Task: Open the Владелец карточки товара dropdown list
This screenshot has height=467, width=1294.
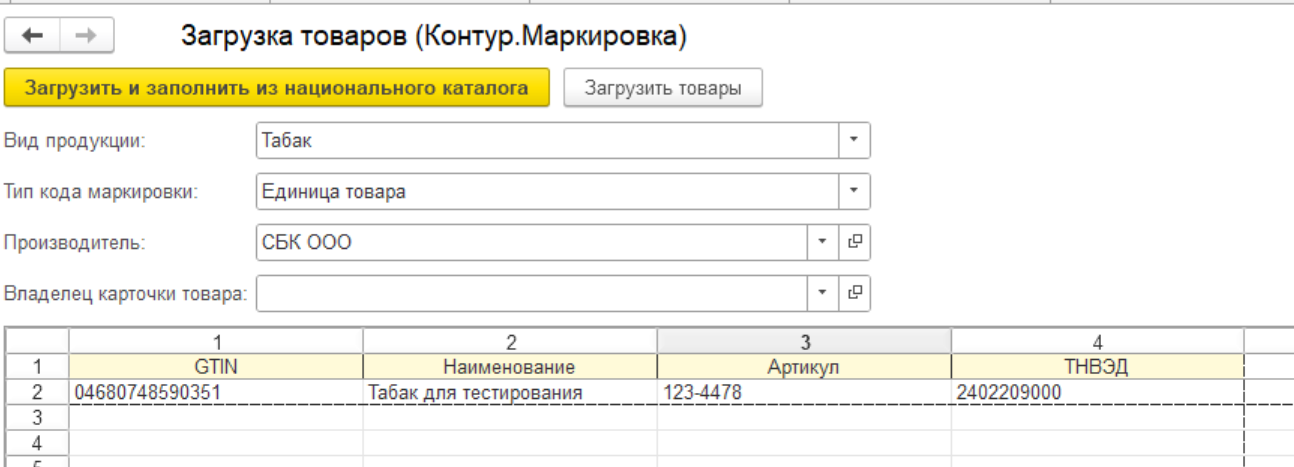Action: point(822,292)
